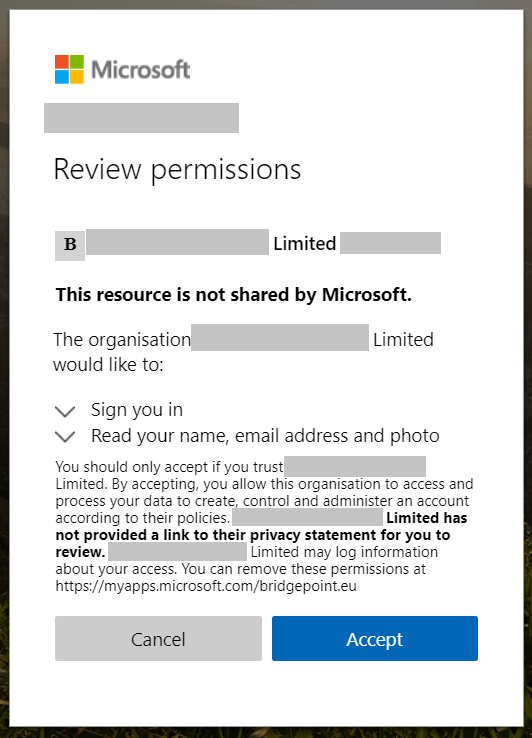This screenshot has width=532, height=738.
Task: Accept the requested permissions
Action: tap(375, 639)
